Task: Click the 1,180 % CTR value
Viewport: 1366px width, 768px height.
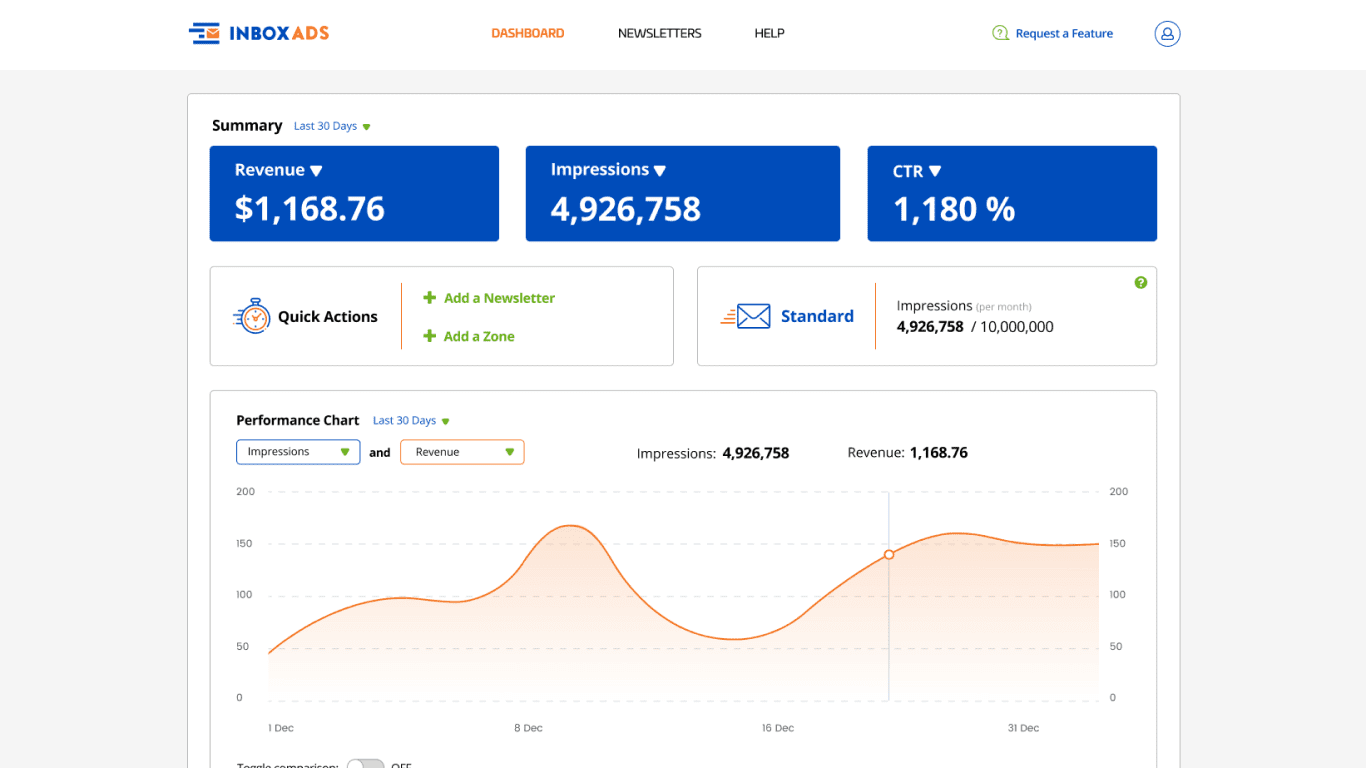Action: pyautogui.click(x=954, y=209)
